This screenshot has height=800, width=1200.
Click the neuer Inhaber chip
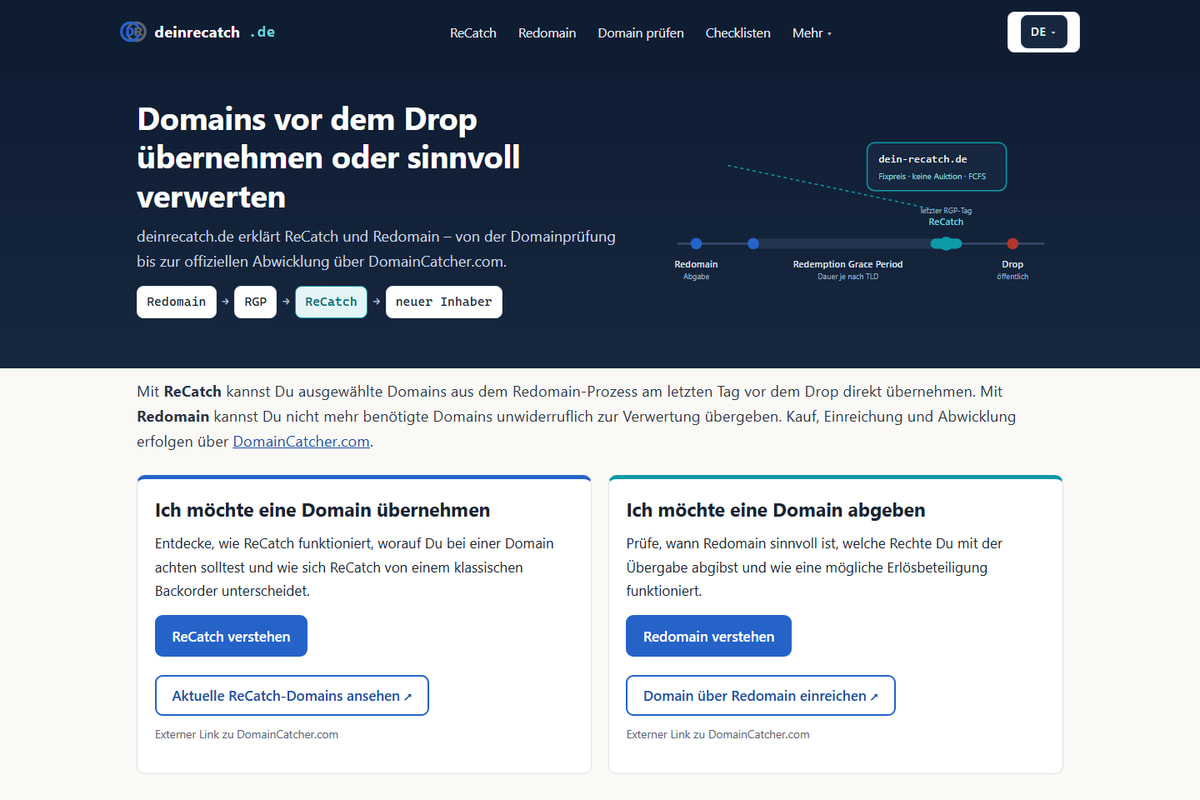444,302
